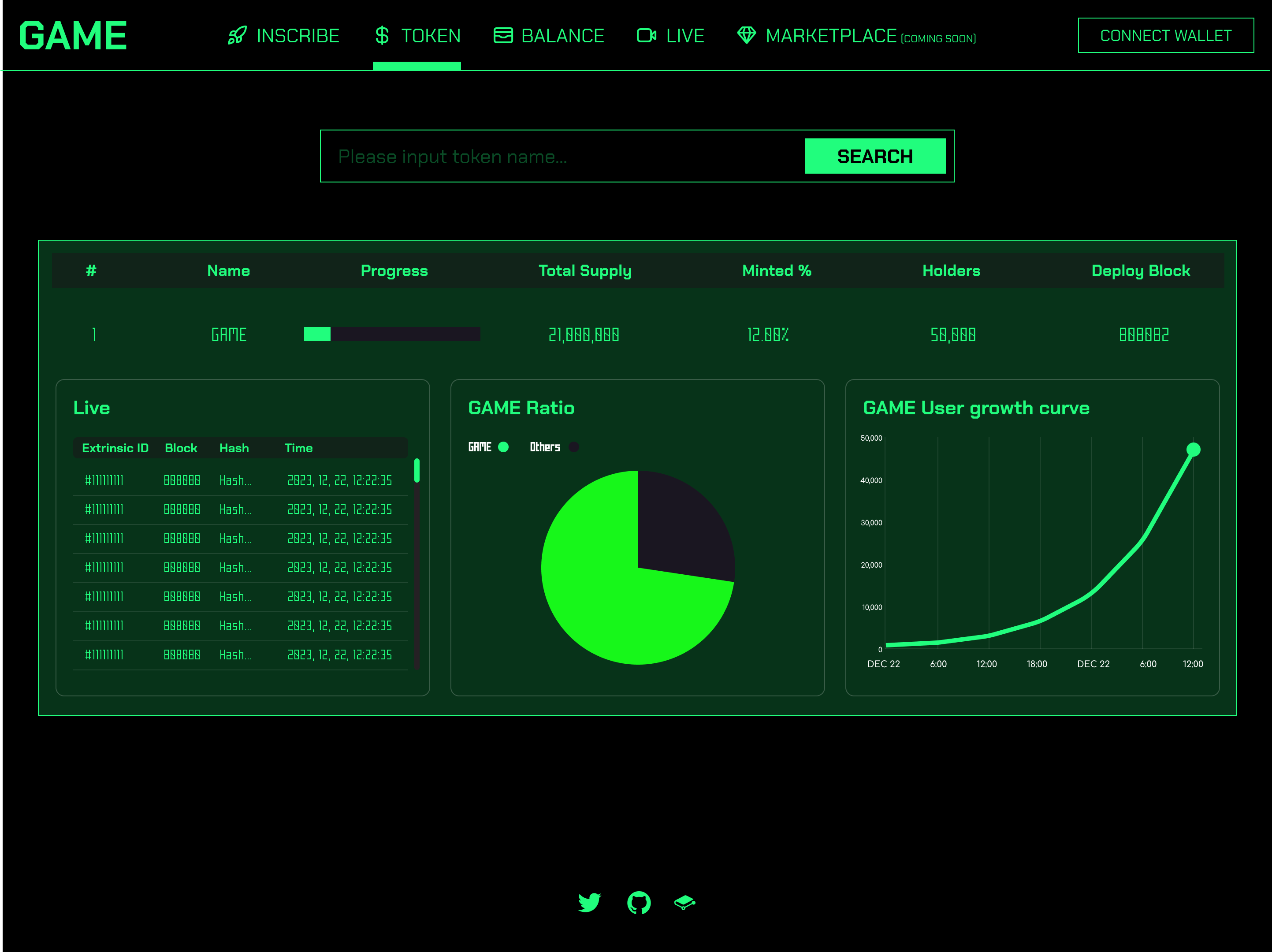1272x952 pixels.
Task: Click the rocket icon next to Inscribe
Action: tap(237, 36)
